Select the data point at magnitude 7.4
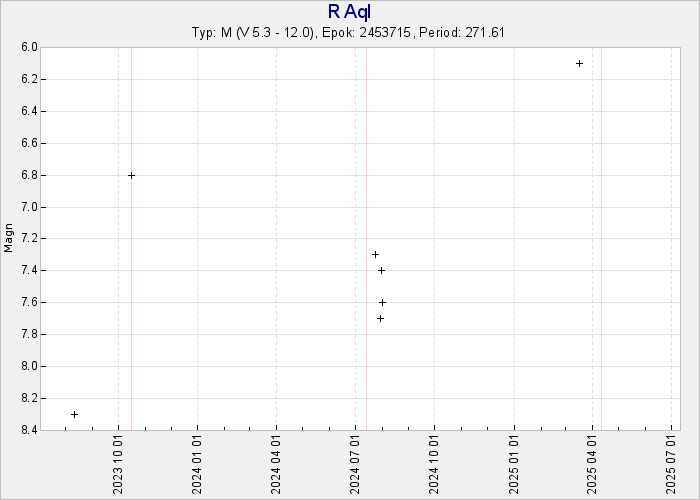Viewport: 700px width, 500px height. pos(381,270)
